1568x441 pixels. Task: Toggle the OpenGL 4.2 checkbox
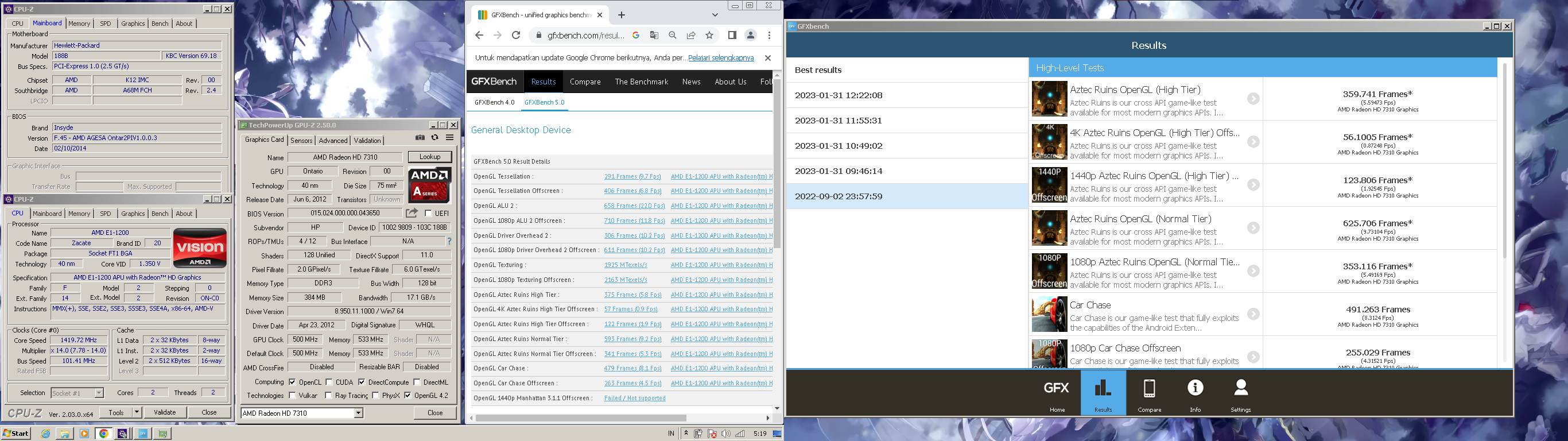tap(407, 395)
